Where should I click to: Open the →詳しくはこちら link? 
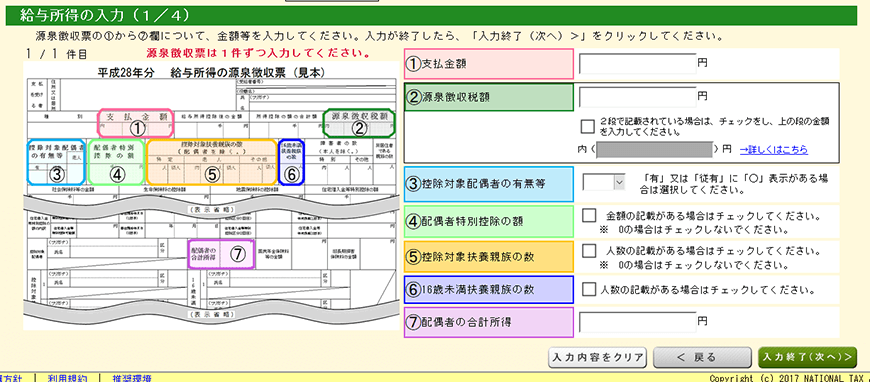773,150
